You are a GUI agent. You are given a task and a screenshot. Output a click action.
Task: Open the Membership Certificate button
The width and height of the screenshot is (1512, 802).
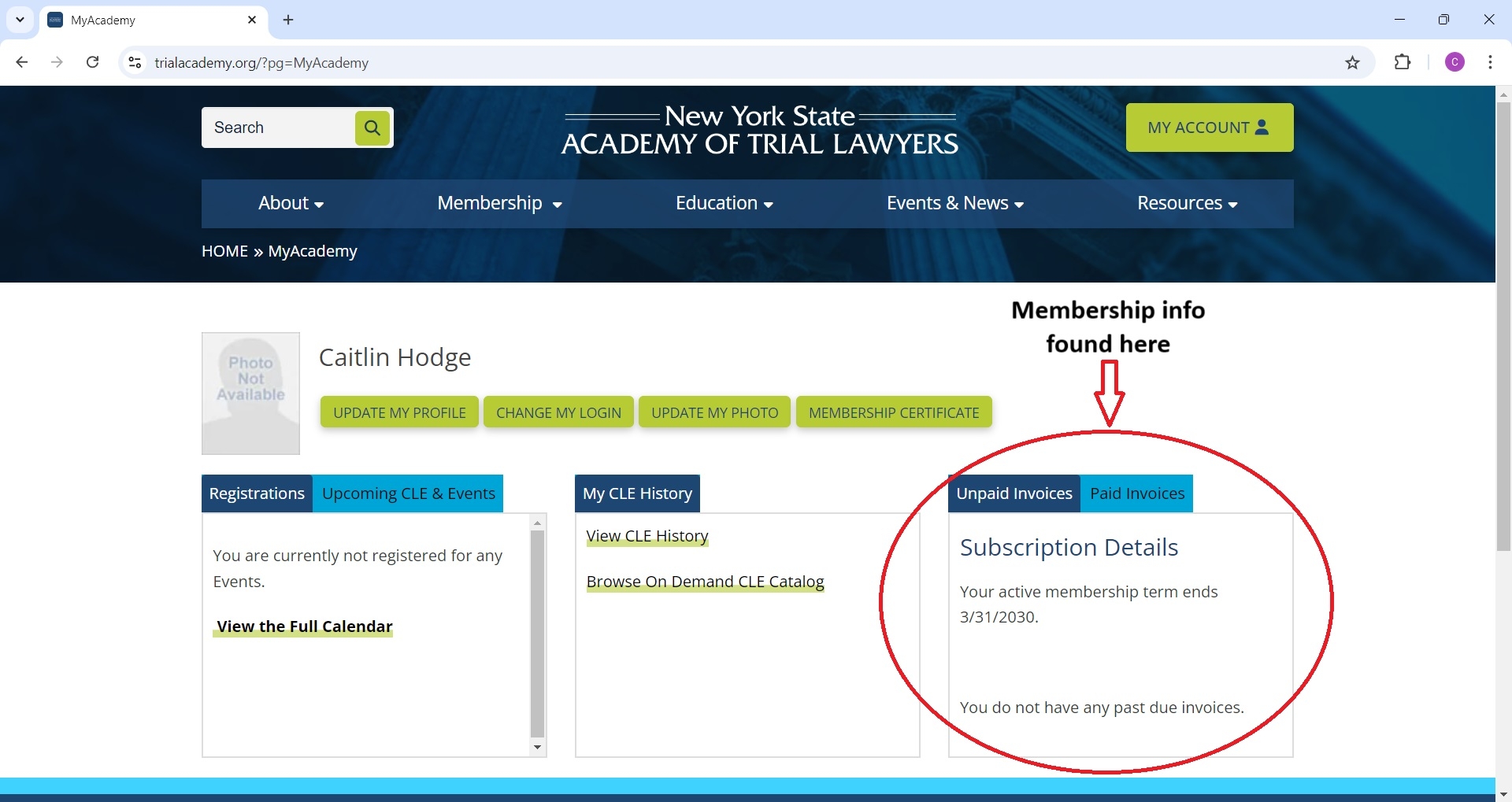(894, 412)
